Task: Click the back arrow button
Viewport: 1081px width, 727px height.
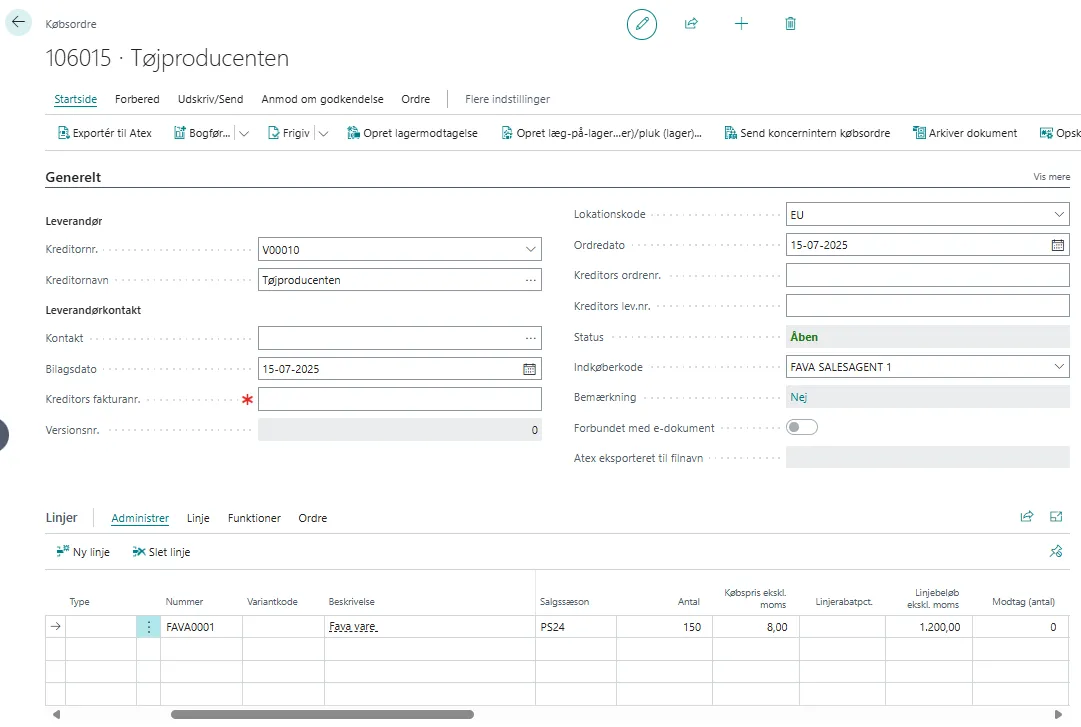Action: 18,22
